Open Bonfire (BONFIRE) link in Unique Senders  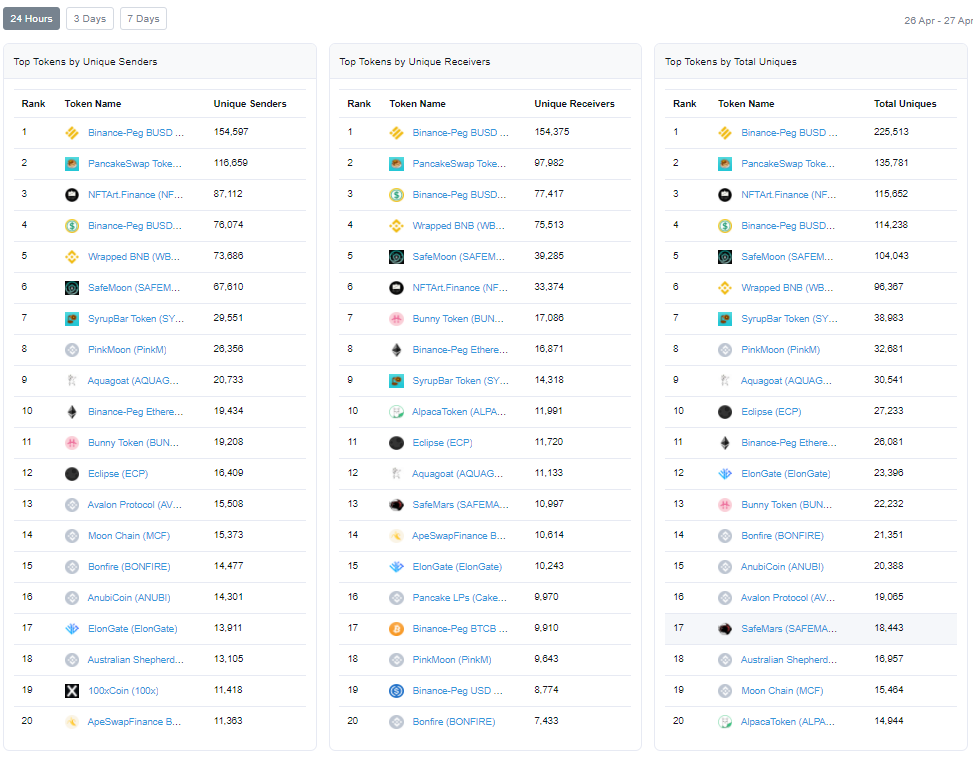[129, 566]
